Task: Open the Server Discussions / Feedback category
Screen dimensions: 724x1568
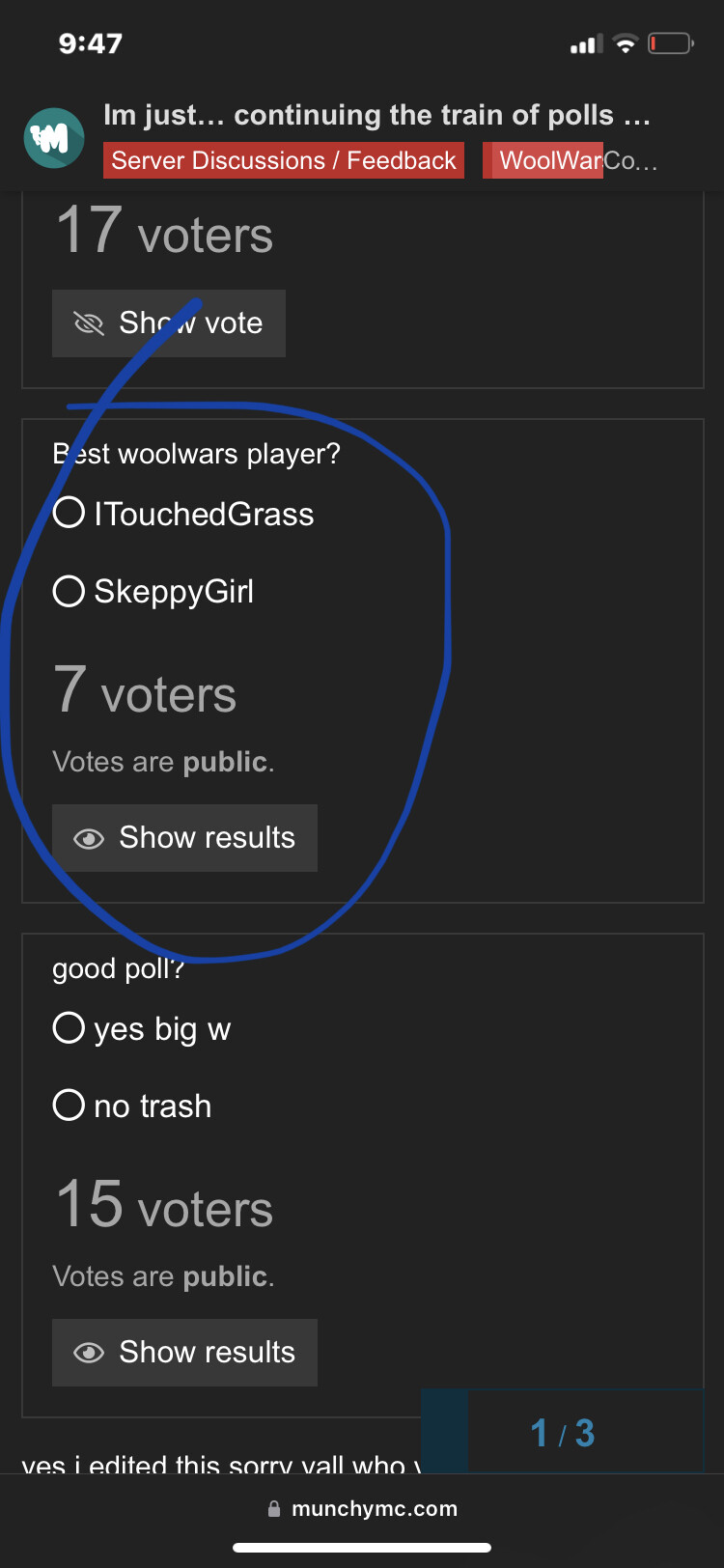Action: point(284,160)
